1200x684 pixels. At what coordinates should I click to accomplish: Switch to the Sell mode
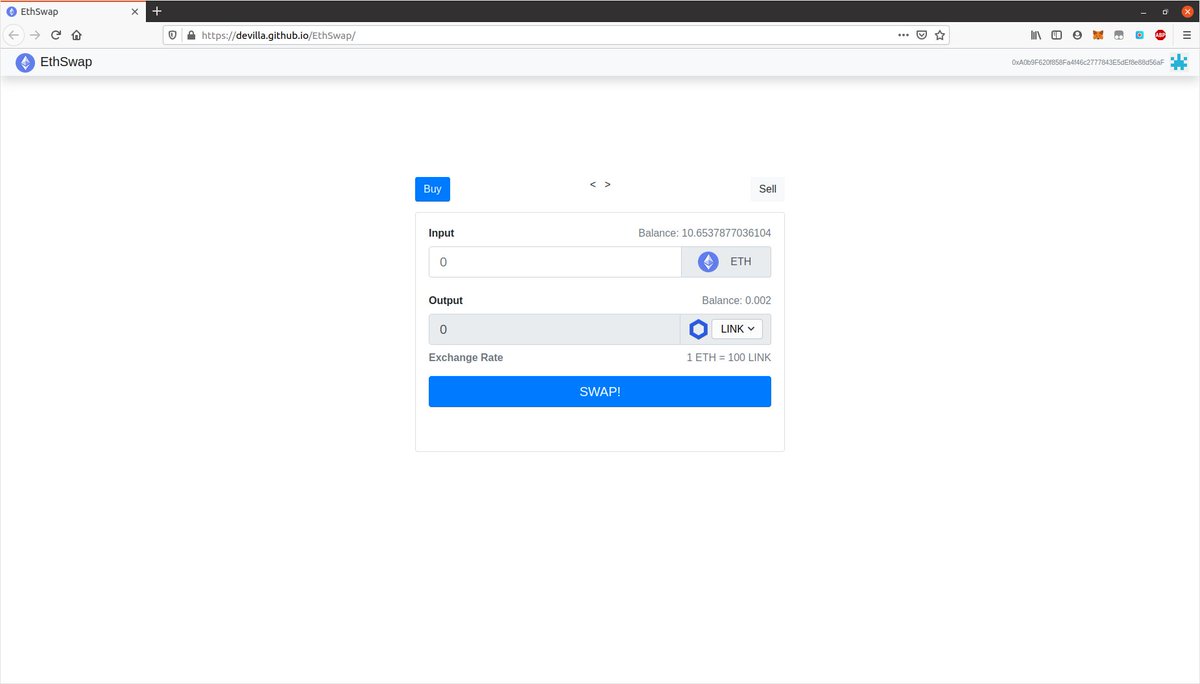(x=767, y=189)
